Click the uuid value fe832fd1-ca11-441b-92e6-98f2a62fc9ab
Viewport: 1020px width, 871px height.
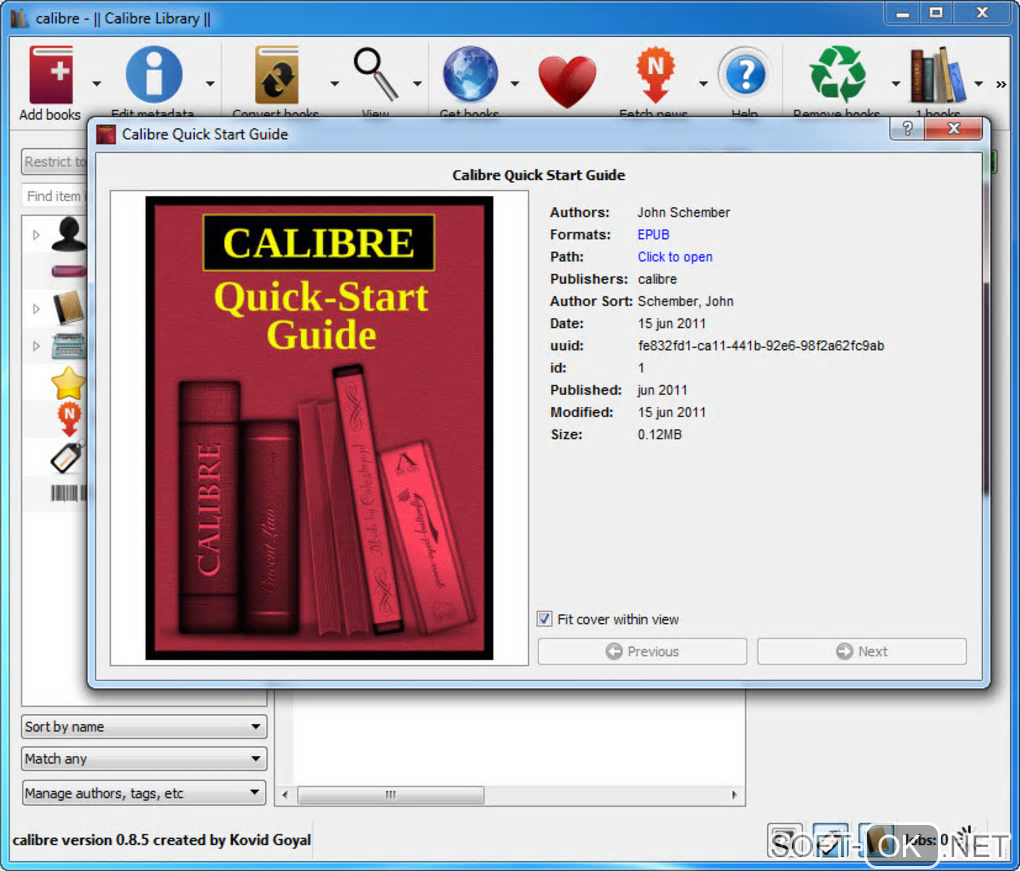click(x=760, y=345)
